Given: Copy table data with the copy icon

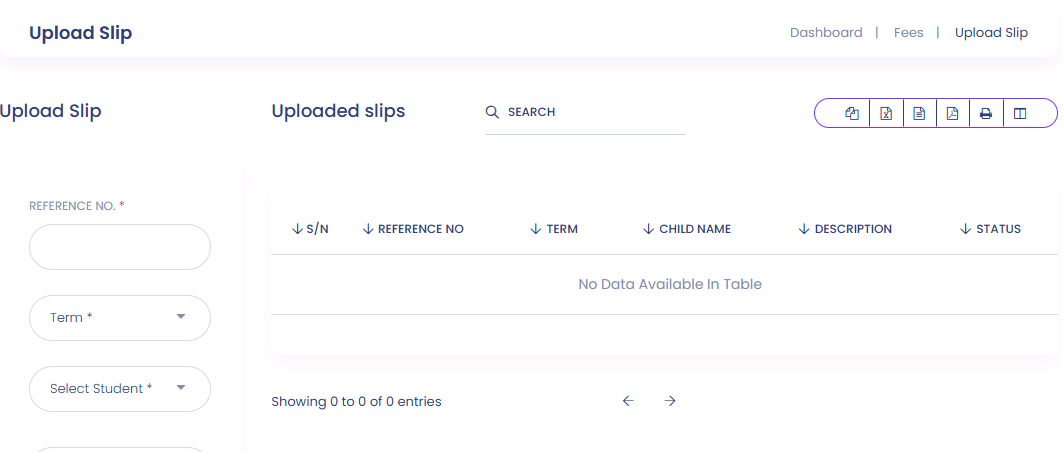Looking at the screenshot, I should [x=852, y=114].
